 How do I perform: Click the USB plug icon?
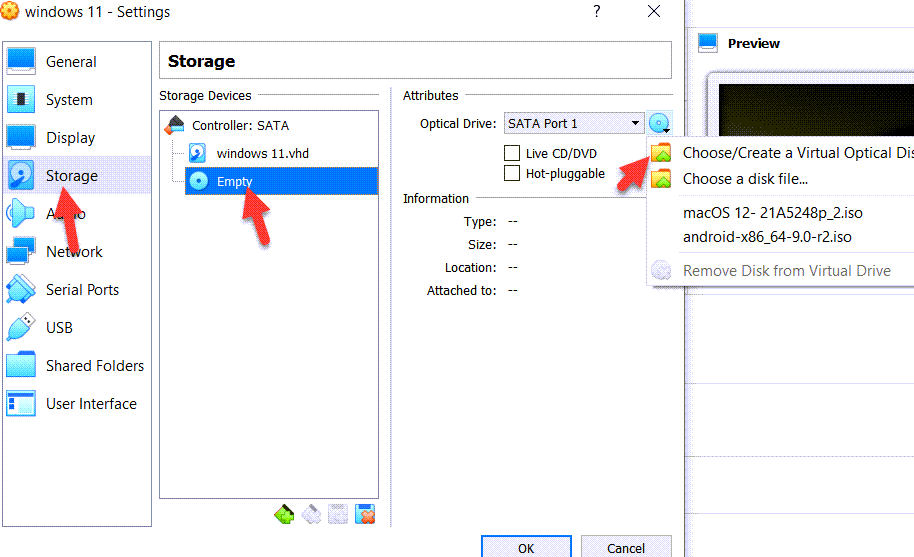pos(21,327)
